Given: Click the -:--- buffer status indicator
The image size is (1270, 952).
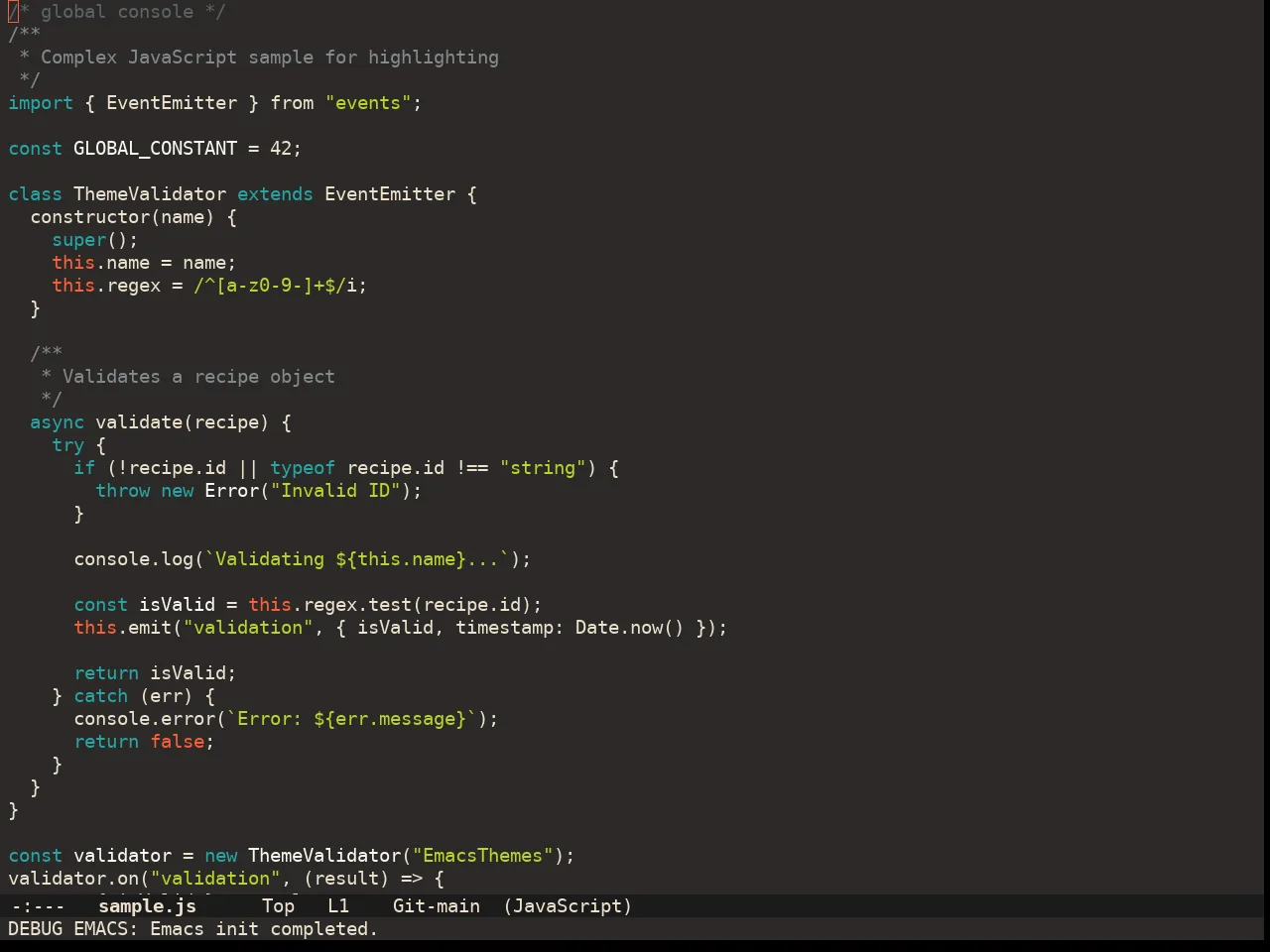Looking at the screenshot, I should coord(38,905).
